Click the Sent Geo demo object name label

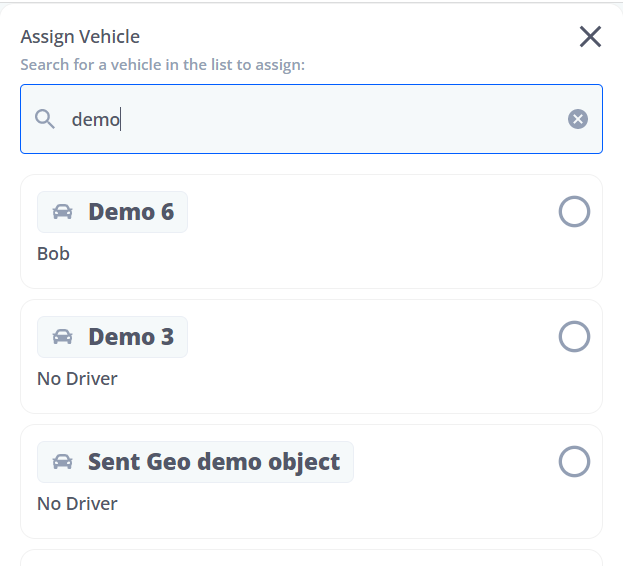pyautogui.click(x=214, y=462)
